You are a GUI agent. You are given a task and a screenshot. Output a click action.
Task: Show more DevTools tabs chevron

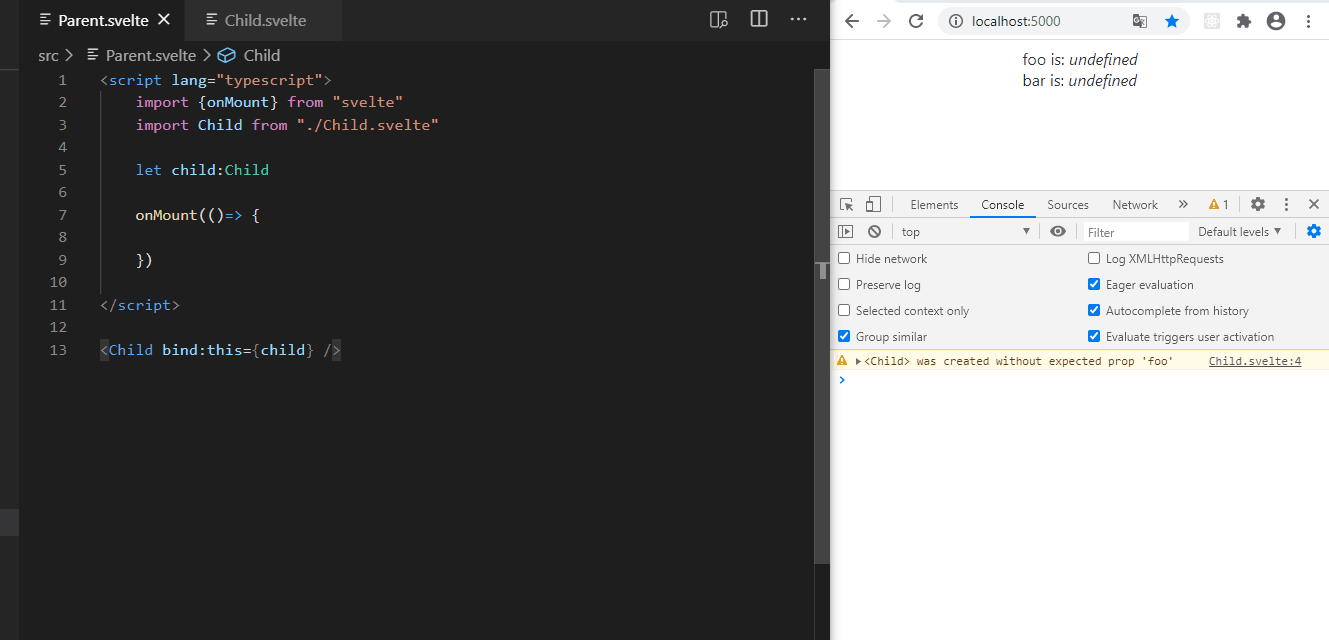[1183, 204]
